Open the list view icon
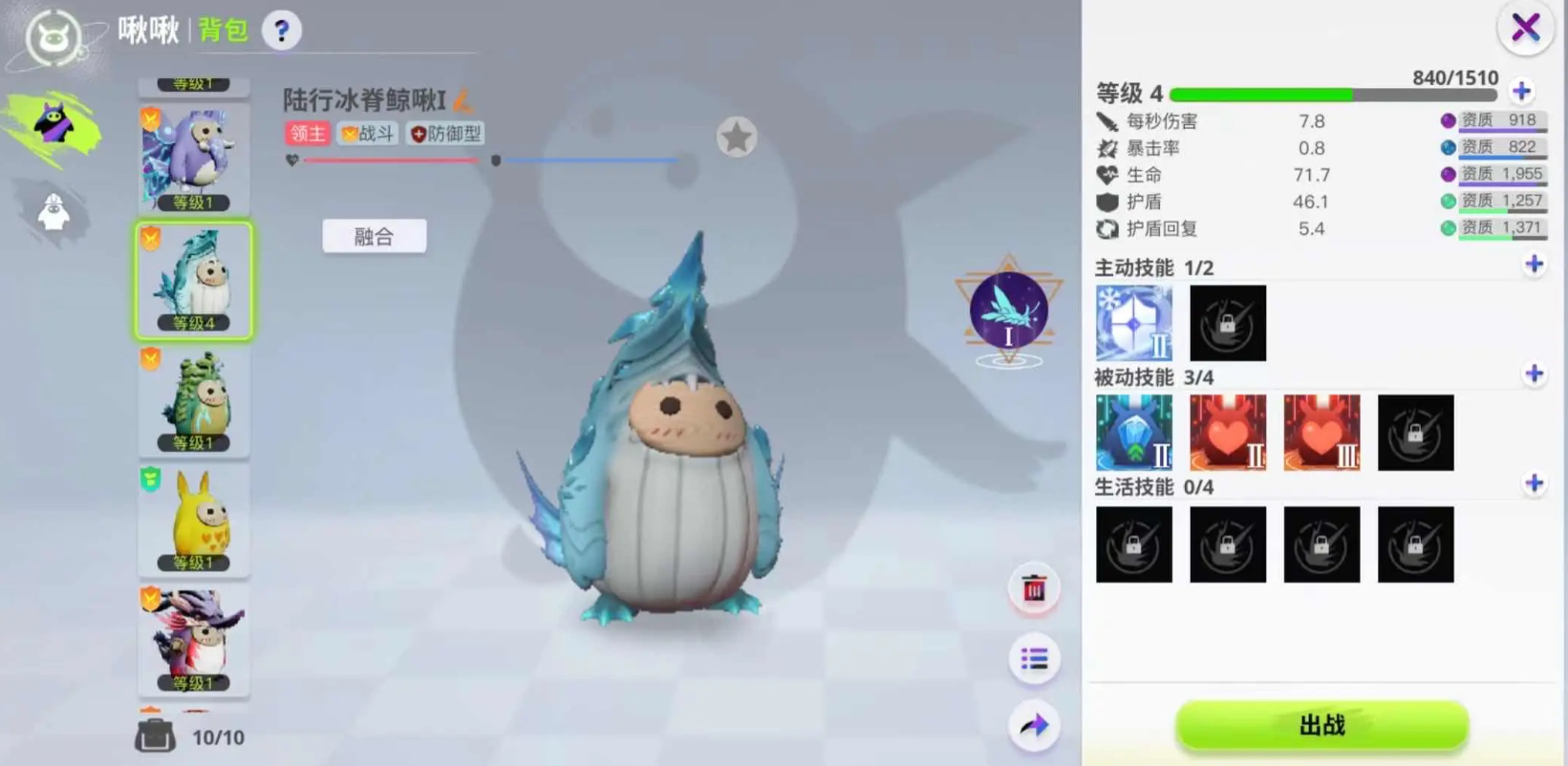The width and height of the screenshot is (1568, 766). (x=1034, y=659)
